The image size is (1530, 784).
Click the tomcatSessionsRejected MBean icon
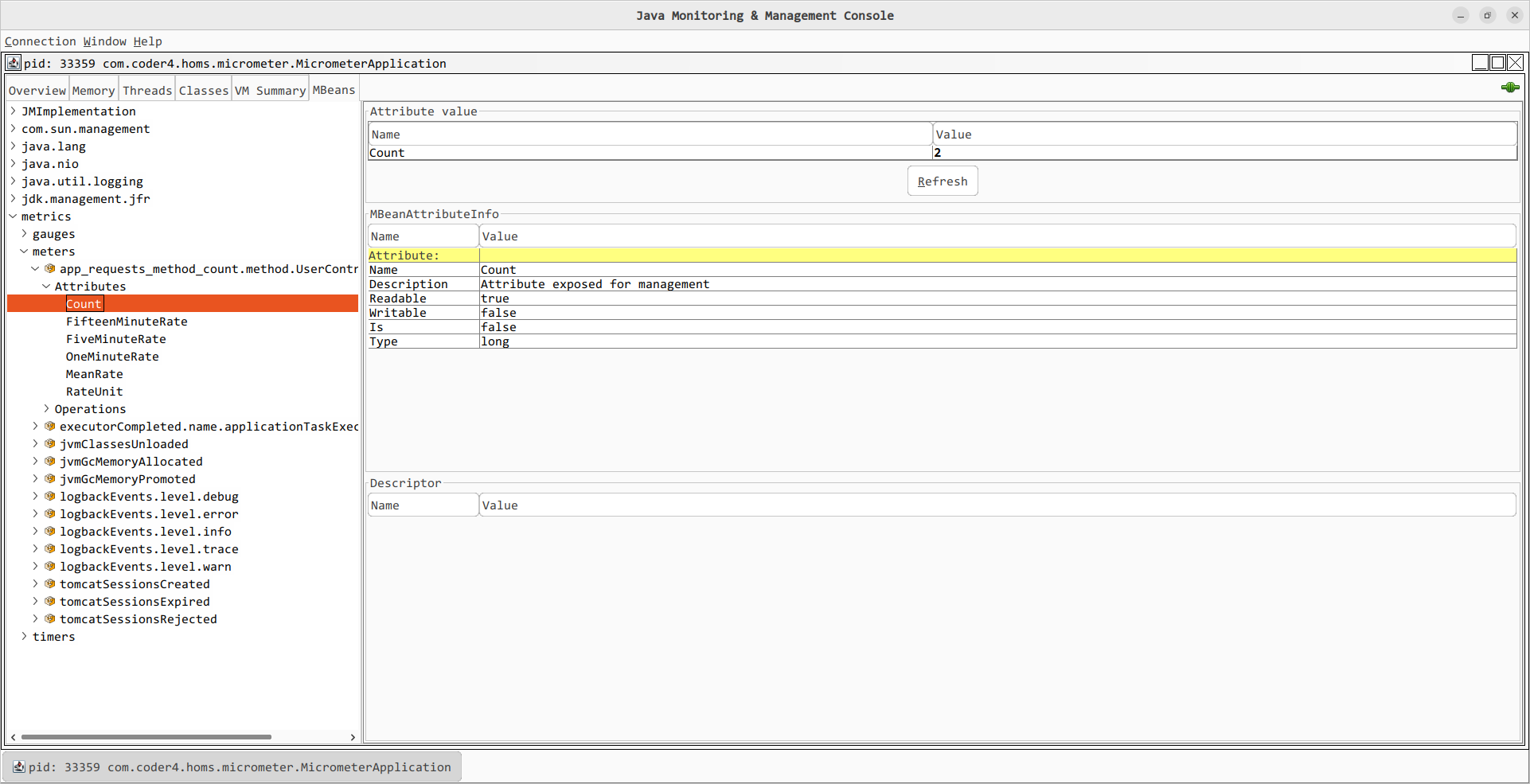point(50,619)
